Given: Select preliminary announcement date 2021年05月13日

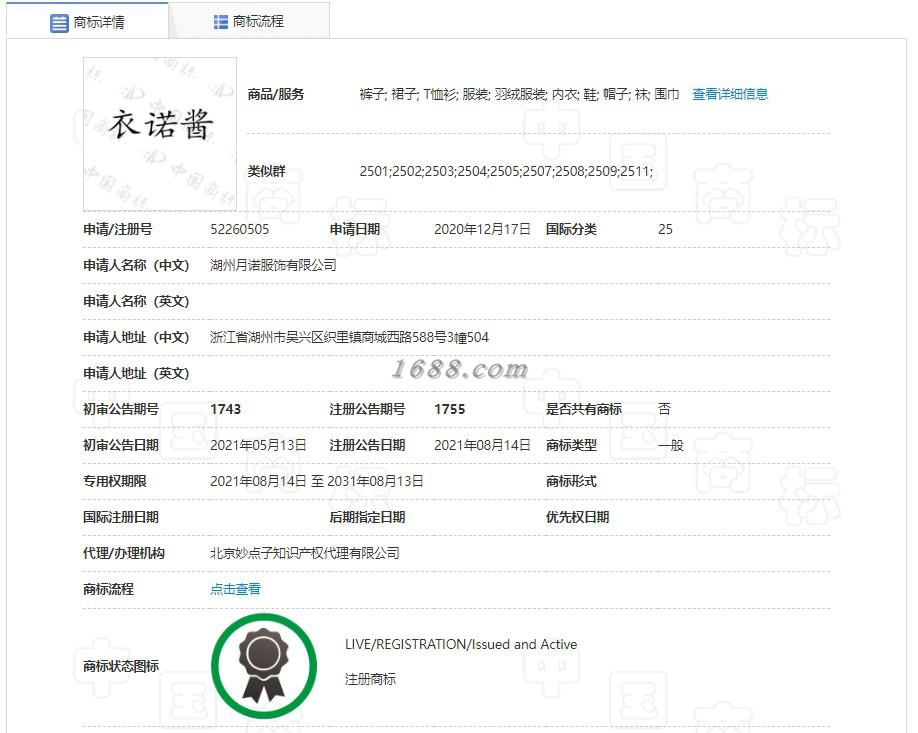Looking at the screenshot, I should click(258, 446).
